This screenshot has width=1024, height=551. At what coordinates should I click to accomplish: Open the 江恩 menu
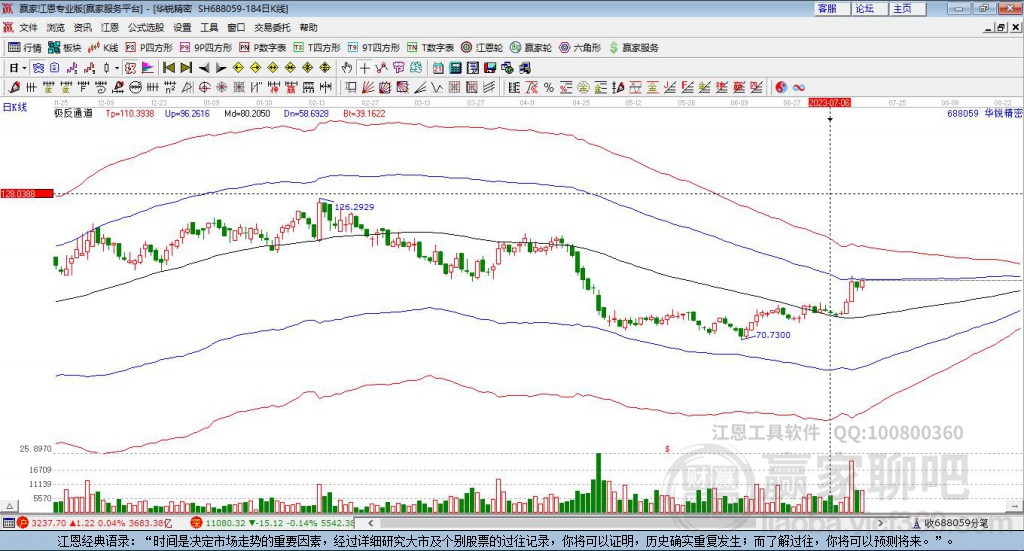click(110, 27)
